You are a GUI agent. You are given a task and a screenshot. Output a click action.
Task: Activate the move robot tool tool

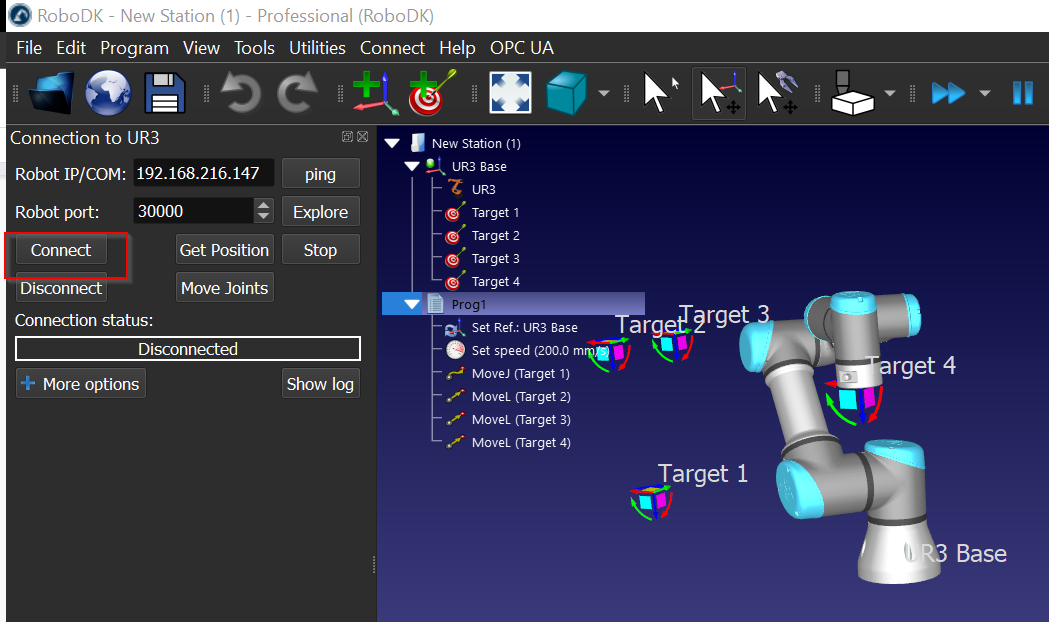(x=777, y=93)
